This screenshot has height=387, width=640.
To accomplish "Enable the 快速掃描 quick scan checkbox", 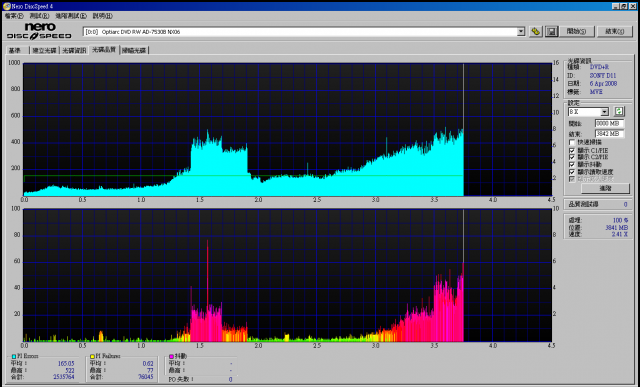I will pos(572,142).
